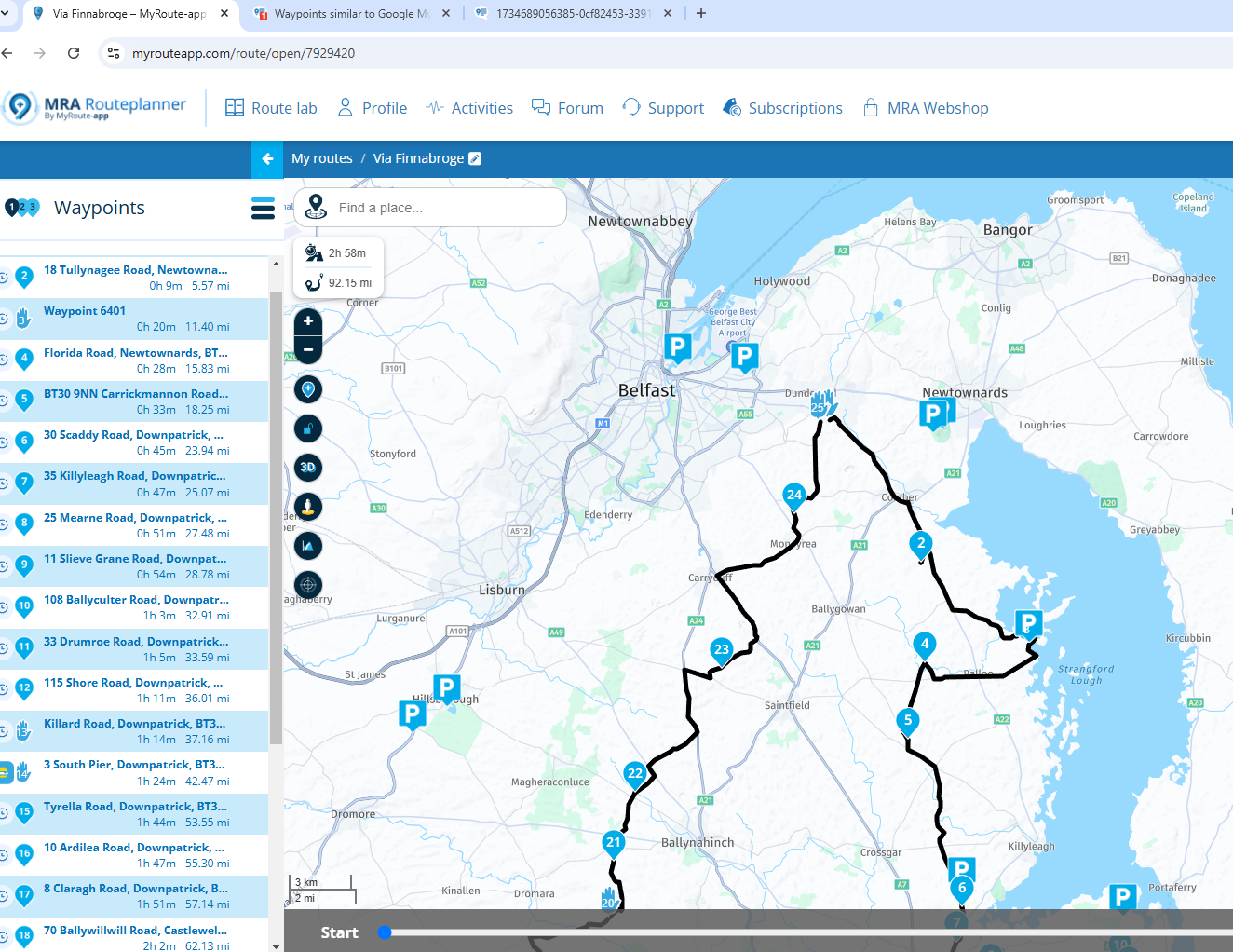Click the waypoint list scrollbar thumb
Viewport: 1233px width, 952px height.
pyautogui.click(x=276, y=517)
